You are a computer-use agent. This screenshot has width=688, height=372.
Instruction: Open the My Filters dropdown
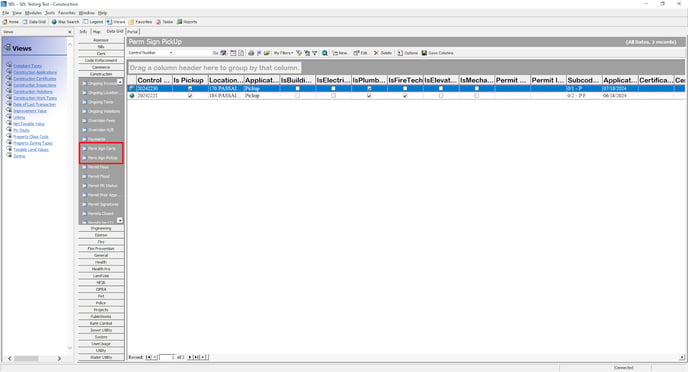pyautogui.click(x=283, y=53)
